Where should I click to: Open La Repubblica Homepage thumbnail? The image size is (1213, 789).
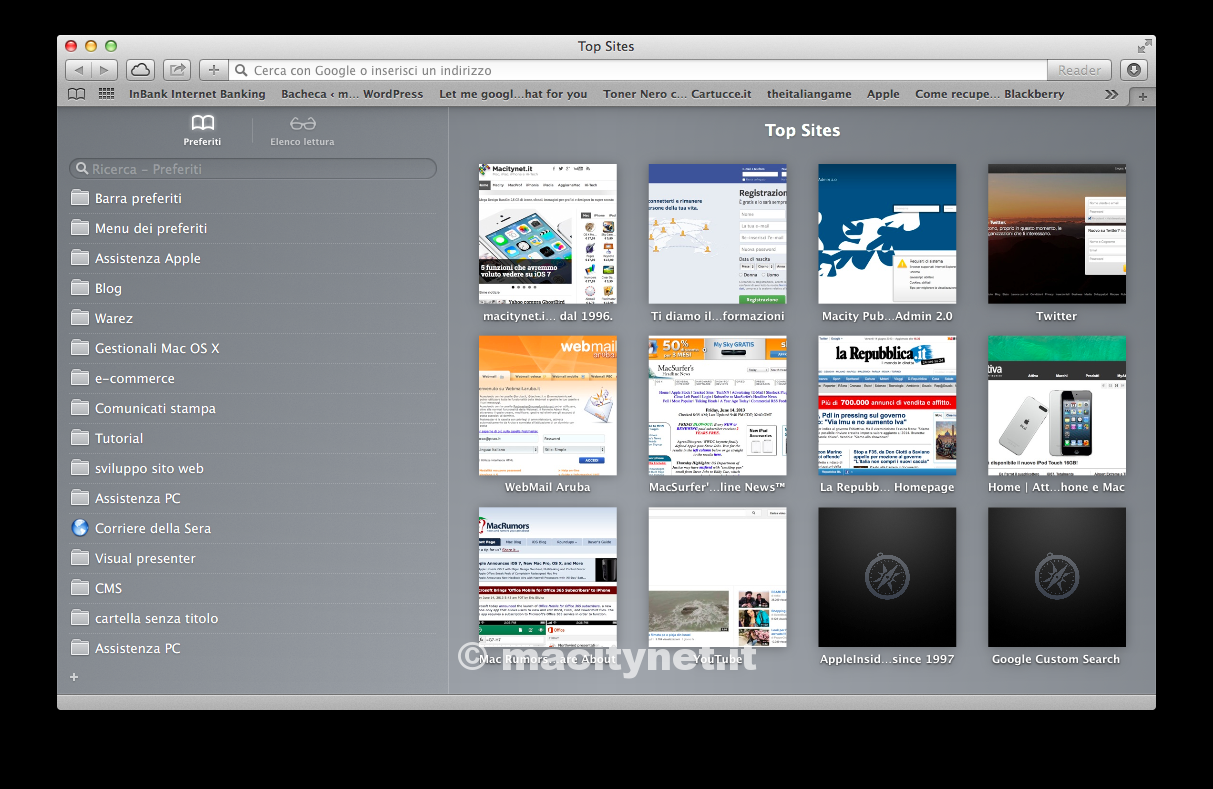tap(887, 405)
